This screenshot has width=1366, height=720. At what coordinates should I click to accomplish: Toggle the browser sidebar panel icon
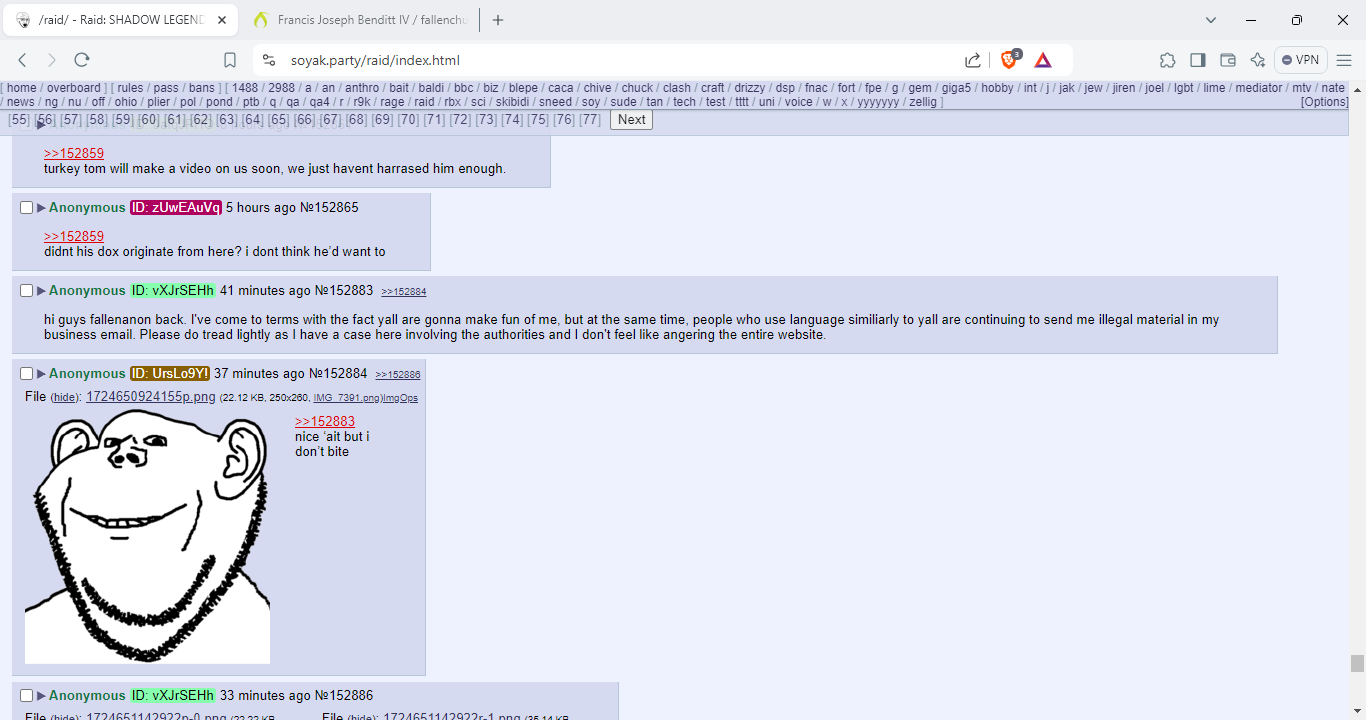coord(1198,60)
